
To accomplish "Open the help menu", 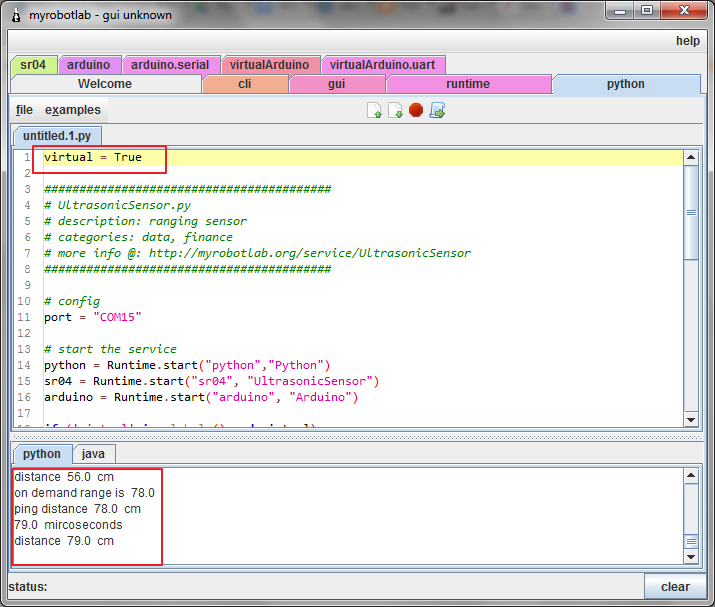I will click(688, 41).
